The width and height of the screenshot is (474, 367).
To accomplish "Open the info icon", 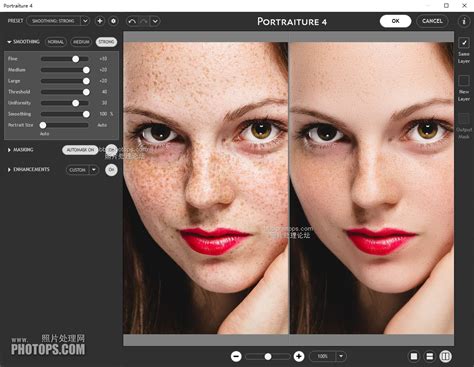I will point(464,21).
